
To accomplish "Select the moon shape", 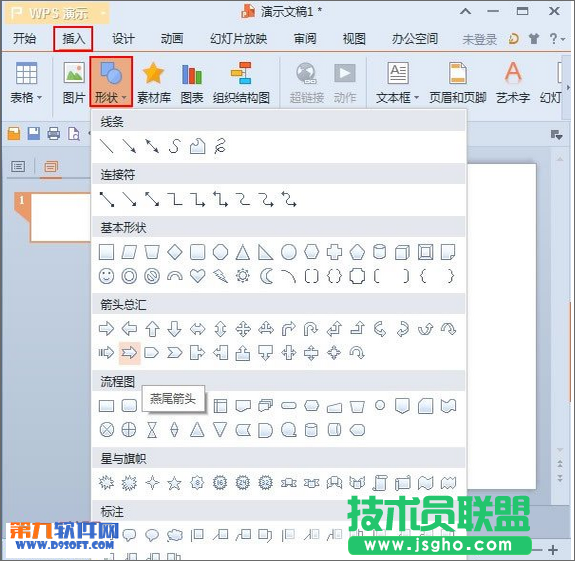I will [x=266, y=276].
